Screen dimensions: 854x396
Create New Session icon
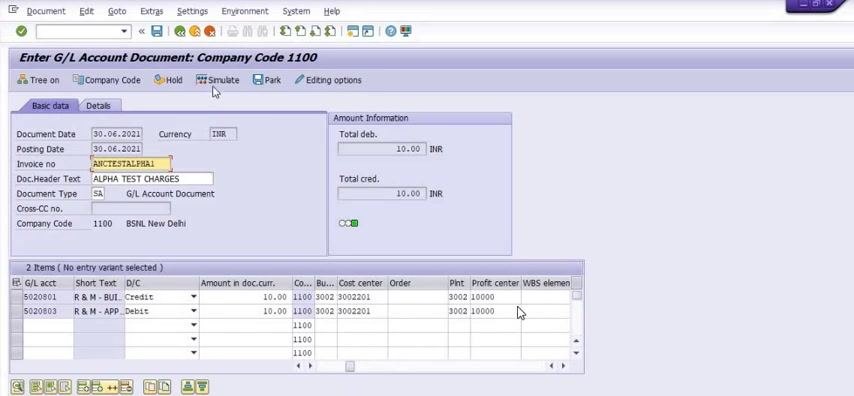[353, 32]
